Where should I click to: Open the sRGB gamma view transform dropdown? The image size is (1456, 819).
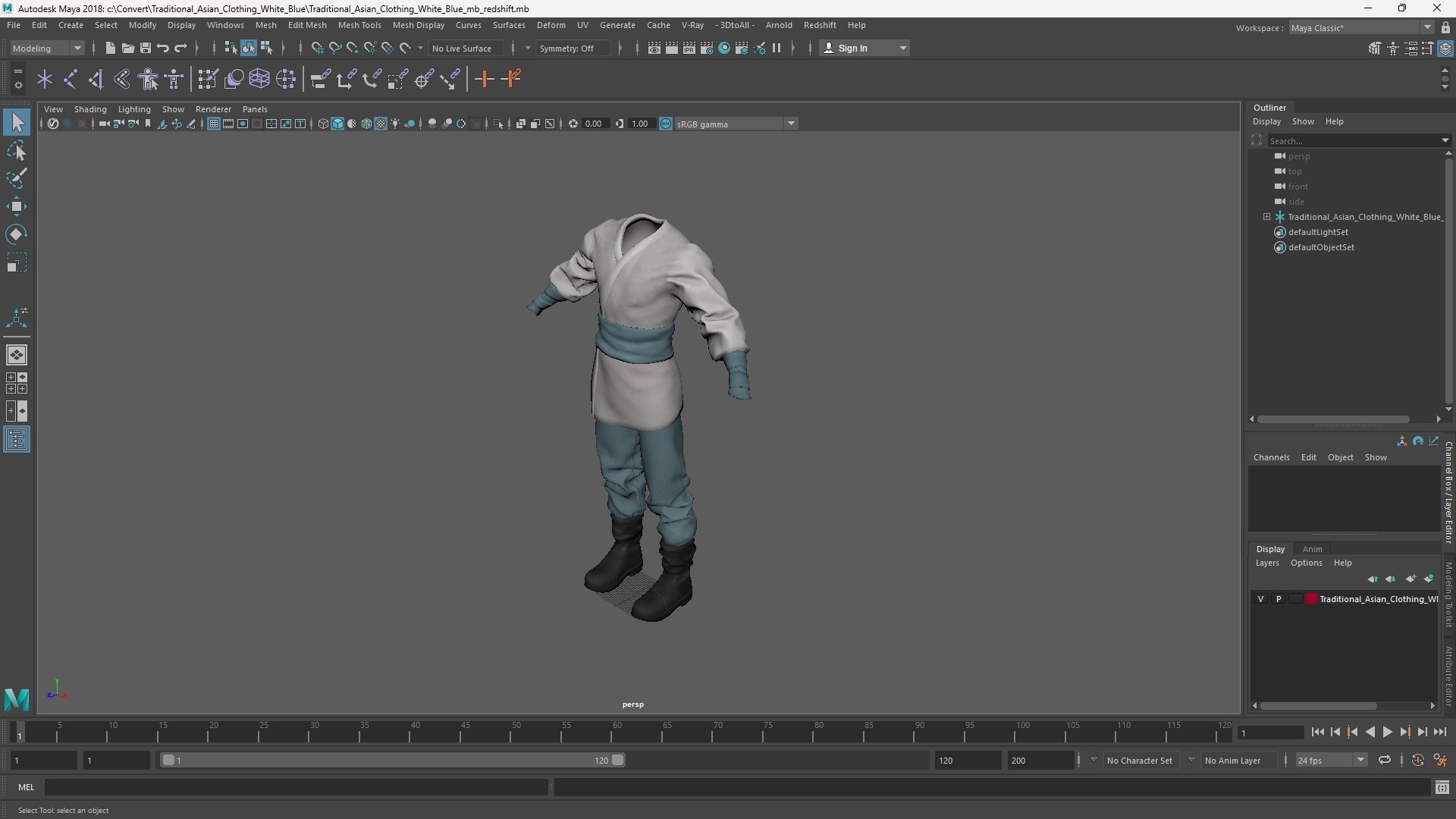(736, 124)
